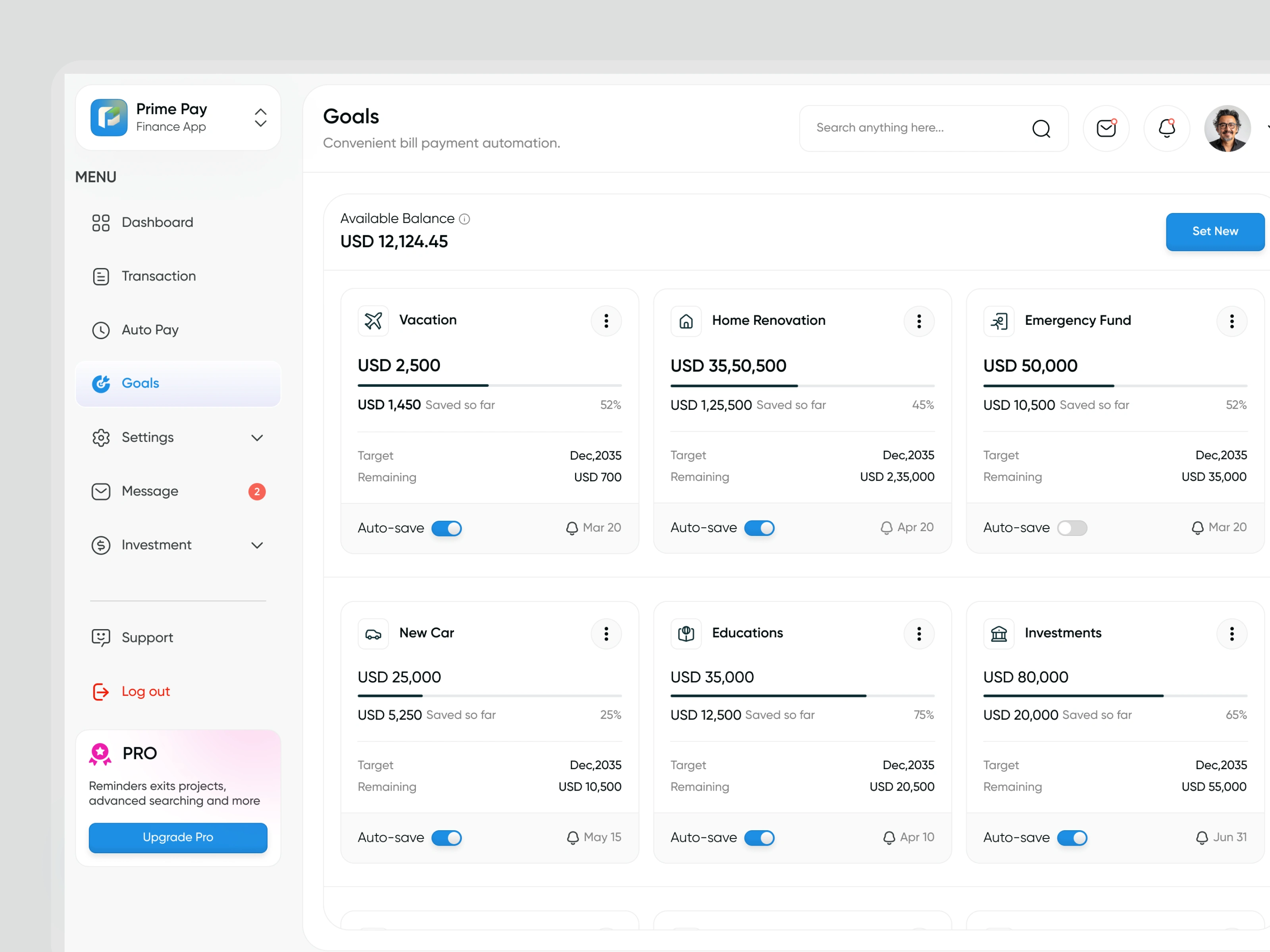
Task: Click the Upgrade Pro button
Action: point(177,837)
